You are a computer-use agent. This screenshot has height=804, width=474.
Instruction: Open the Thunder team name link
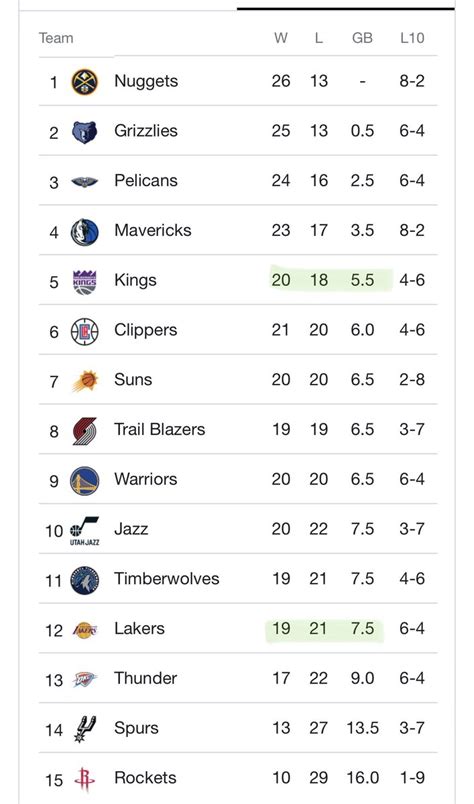pyautogui.click(x=146, y=678)
